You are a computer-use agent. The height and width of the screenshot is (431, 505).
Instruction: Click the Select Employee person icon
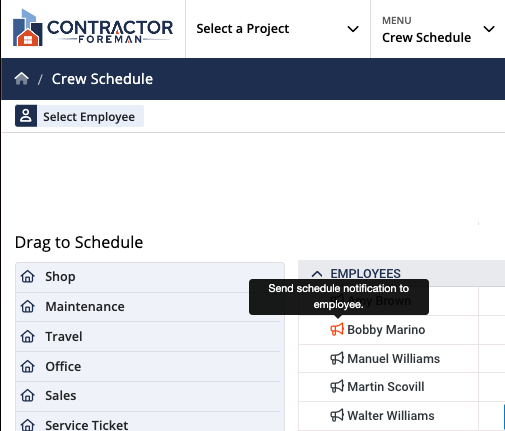pyautogui.click(x=26, y=116)
